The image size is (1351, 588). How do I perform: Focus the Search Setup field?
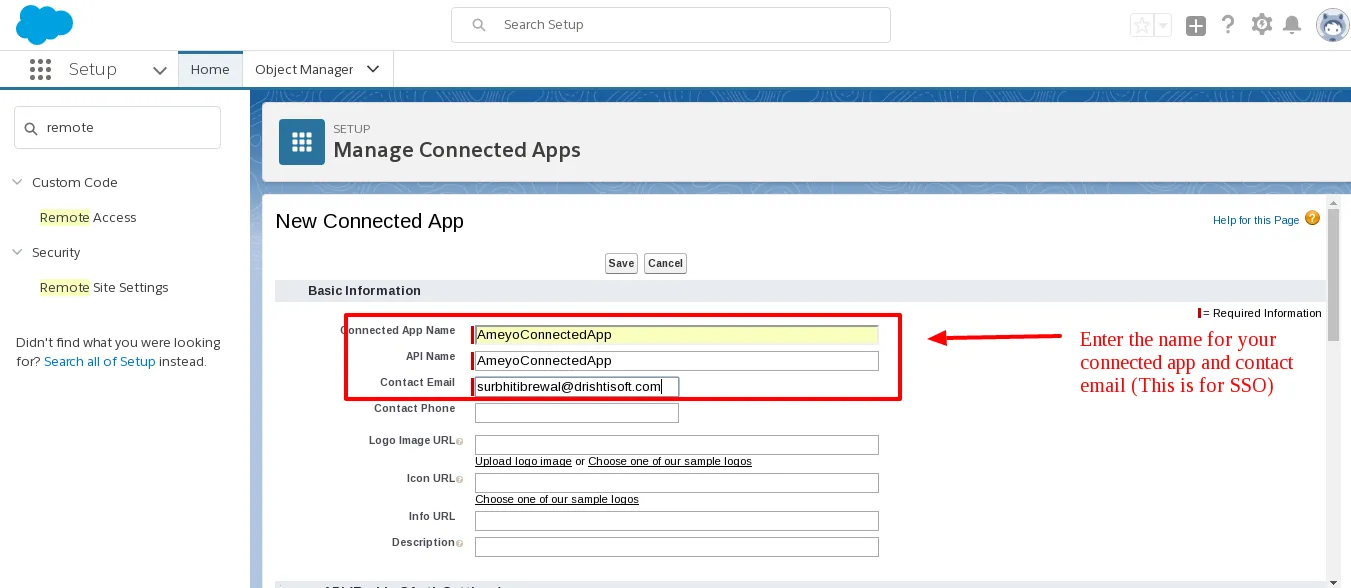671,25
